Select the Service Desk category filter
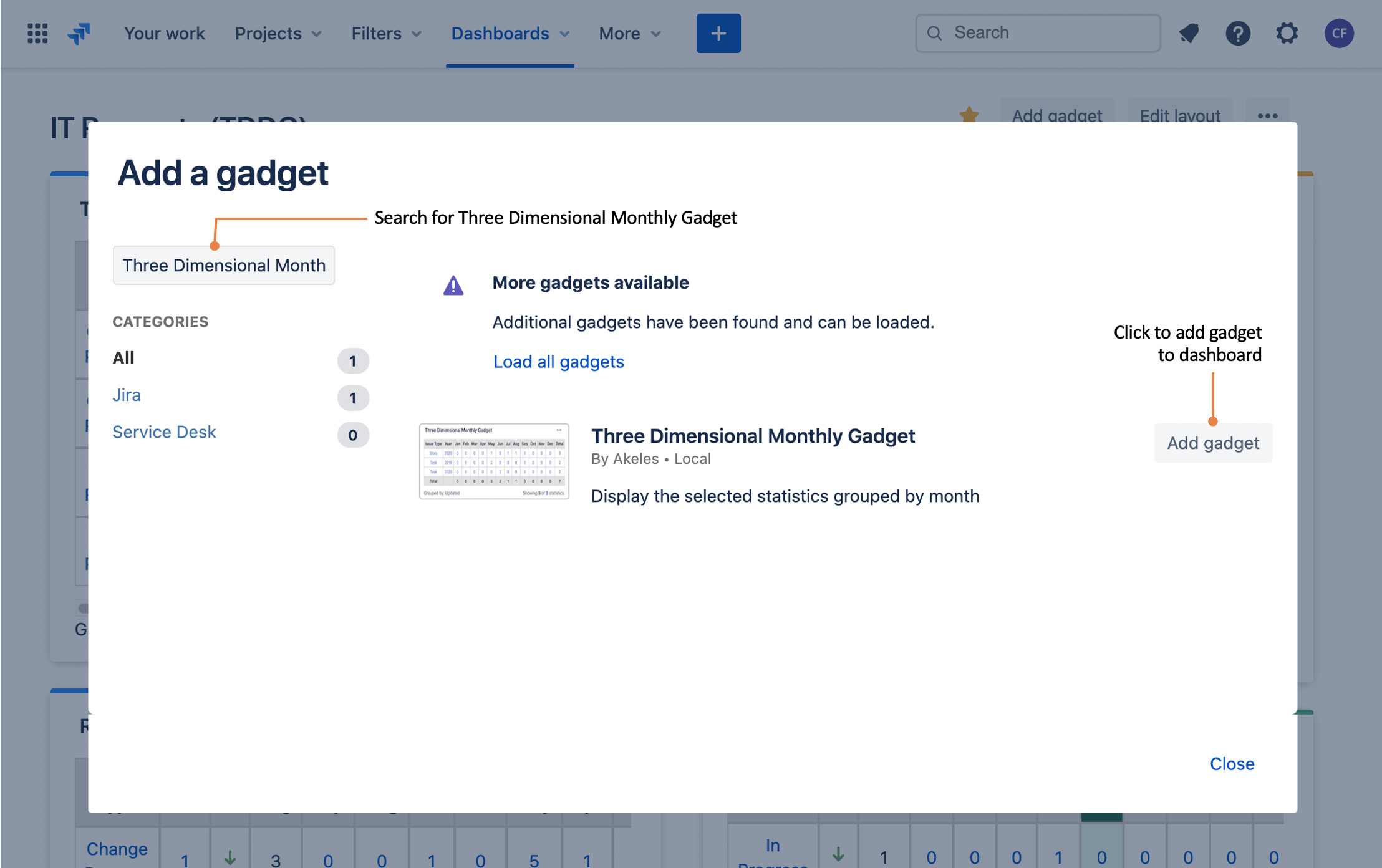1382x868 pixels. pyautogui.click(x=164, y=432)
